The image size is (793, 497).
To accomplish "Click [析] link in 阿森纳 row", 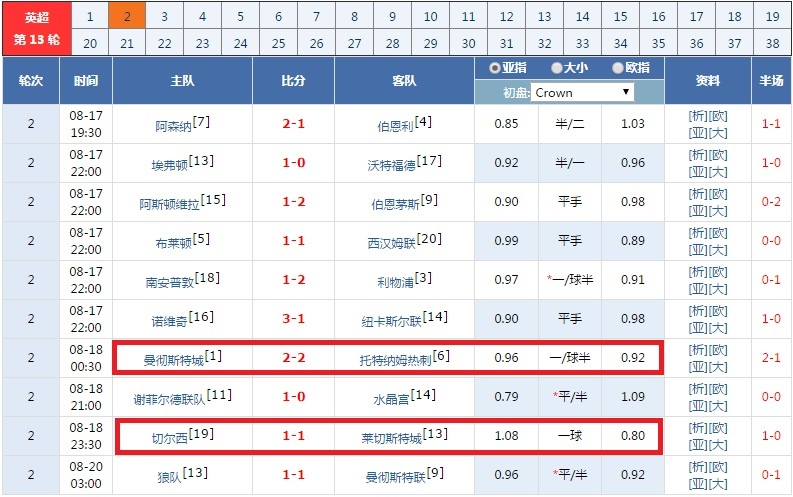I will click(x=698, y=116).
